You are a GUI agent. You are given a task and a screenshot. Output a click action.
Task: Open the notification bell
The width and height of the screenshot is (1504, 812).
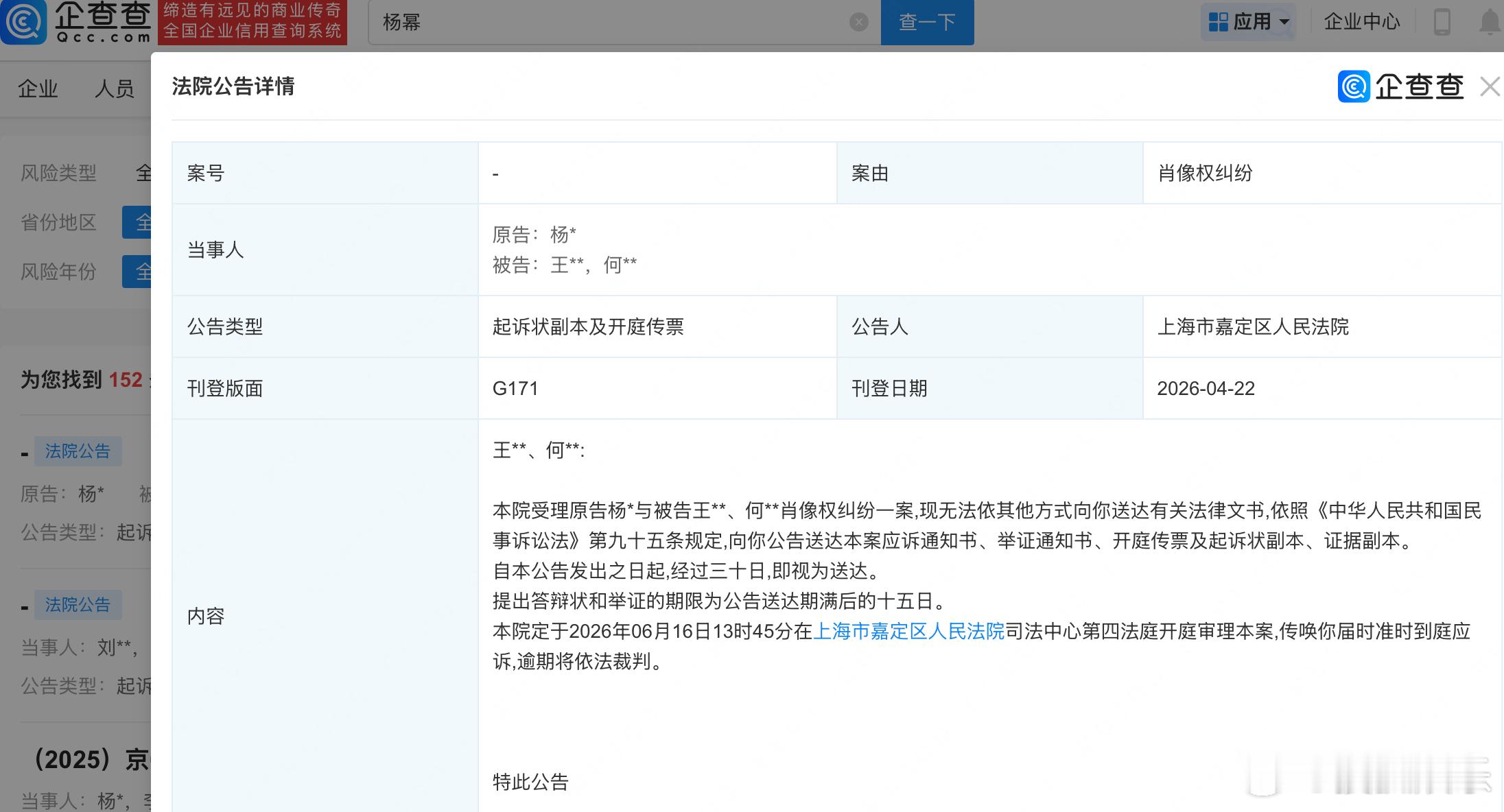[x=1489, y=22]
